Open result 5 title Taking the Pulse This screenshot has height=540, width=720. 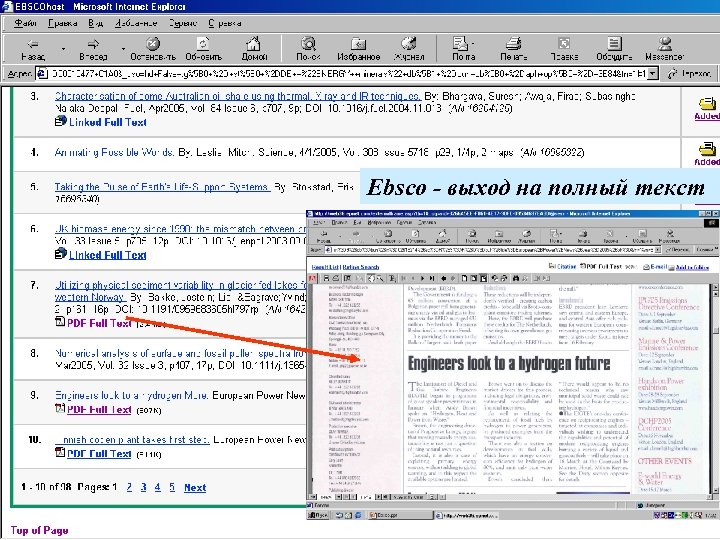[162, 187]
